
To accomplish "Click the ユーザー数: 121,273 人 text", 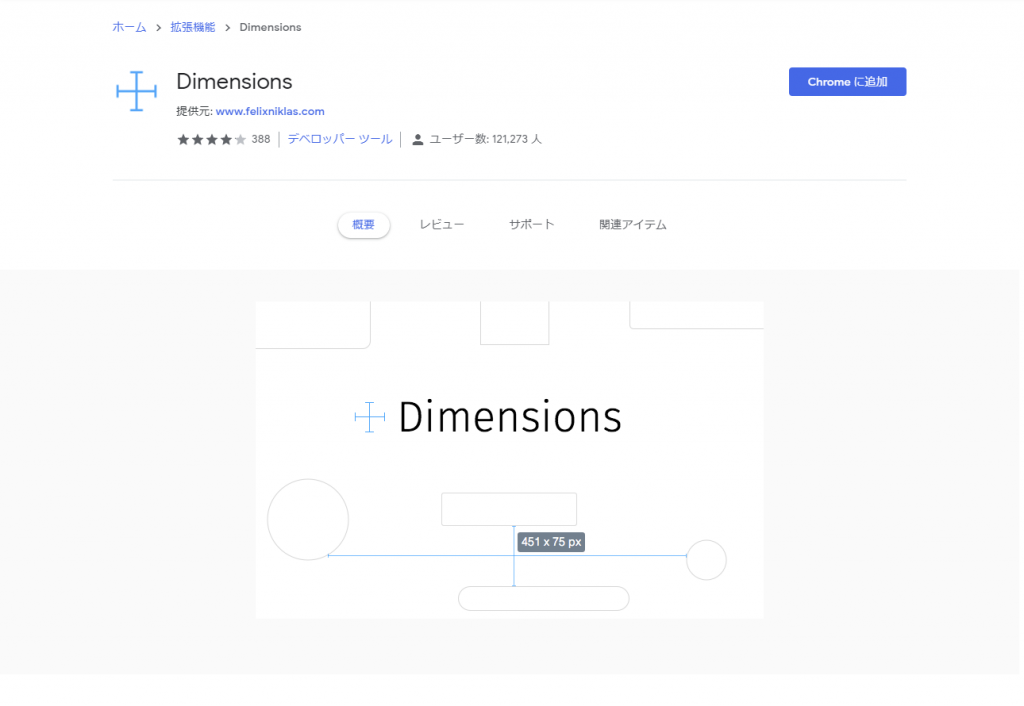I will [485, 139].
